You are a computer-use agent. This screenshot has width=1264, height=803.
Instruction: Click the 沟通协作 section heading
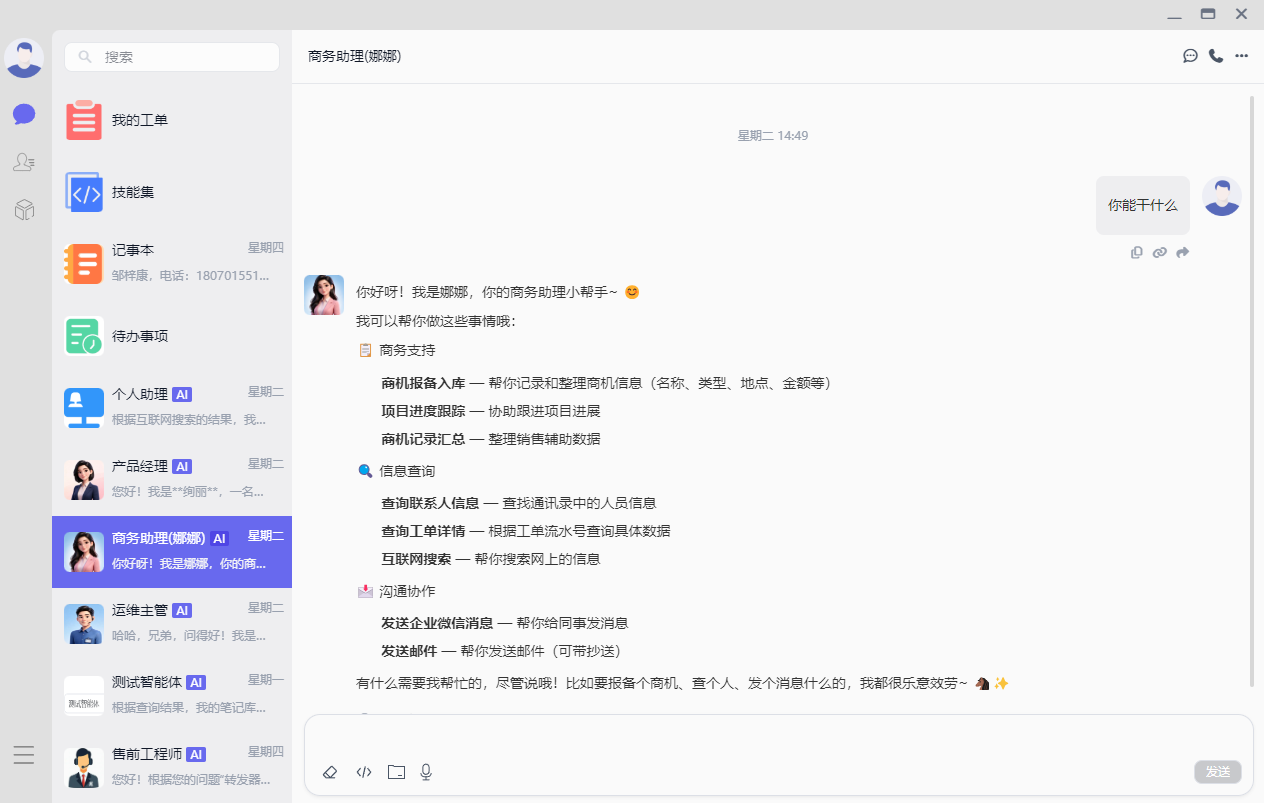click(407, 591)
